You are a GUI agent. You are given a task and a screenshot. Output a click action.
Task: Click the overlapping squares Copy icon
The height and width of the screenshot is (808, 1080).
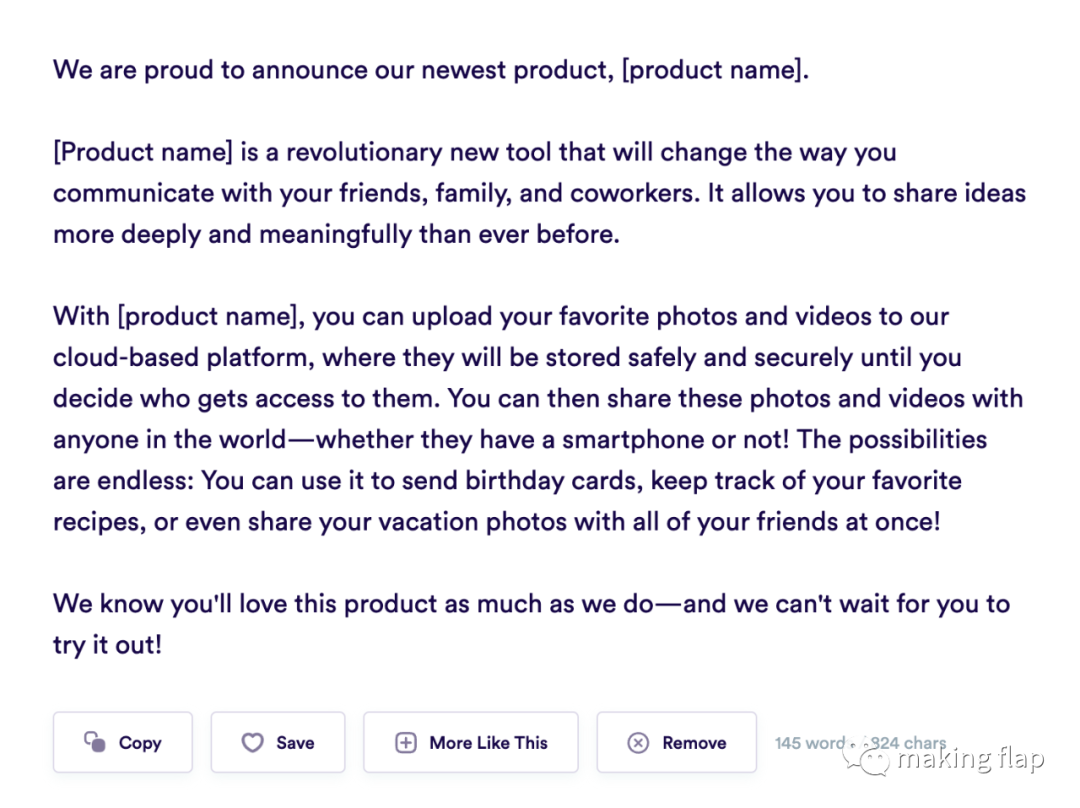95,742
